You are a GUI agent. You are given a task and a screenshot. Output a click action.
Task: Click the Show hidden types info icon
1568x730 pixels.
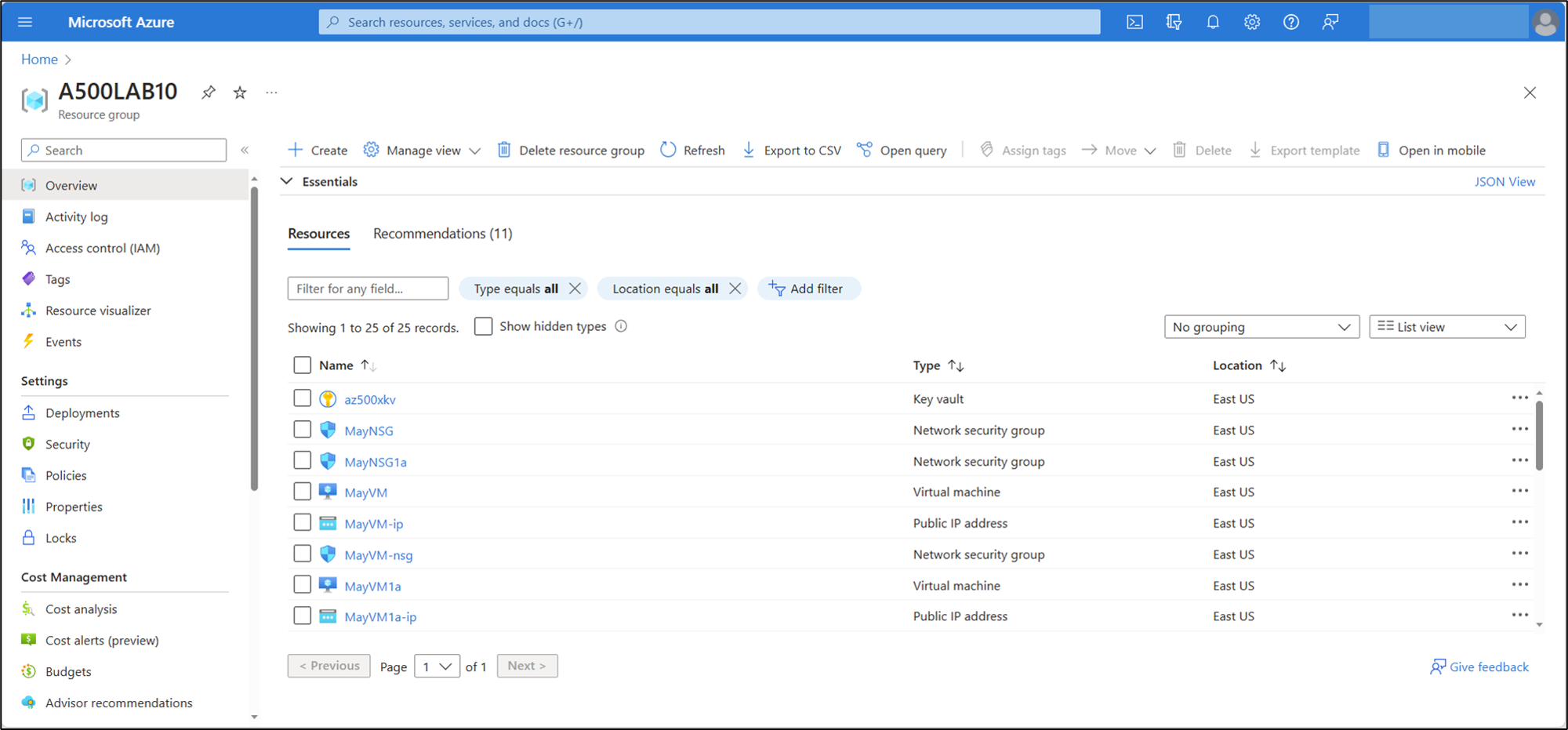tap(621, 326)
